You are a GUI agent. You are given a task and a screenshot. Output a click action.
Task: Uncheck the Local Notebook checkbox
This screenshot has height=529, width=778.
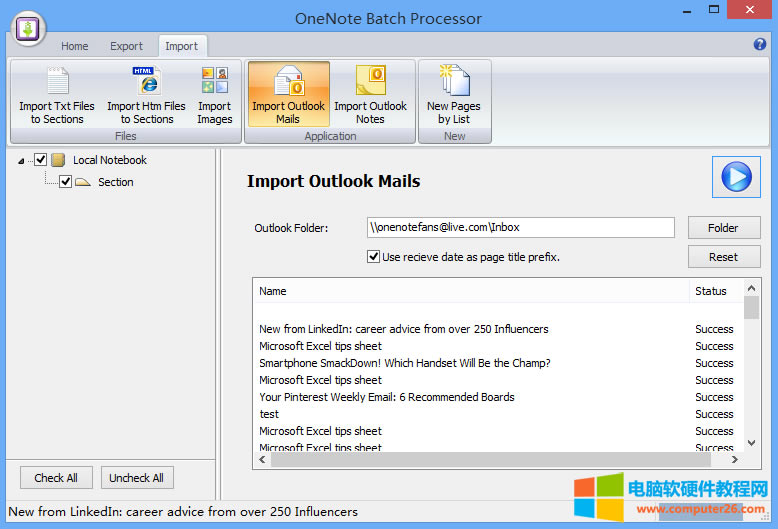[x=41, y=160]
